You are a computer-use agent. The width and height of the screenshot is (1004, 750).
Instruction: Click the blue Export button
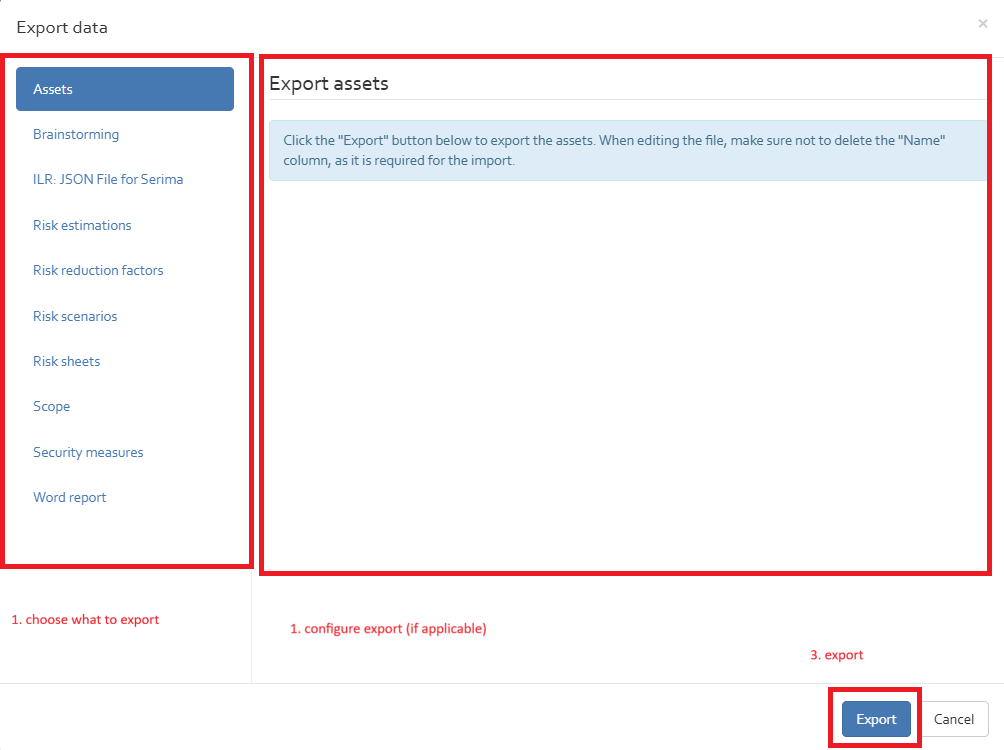point(876,719)
